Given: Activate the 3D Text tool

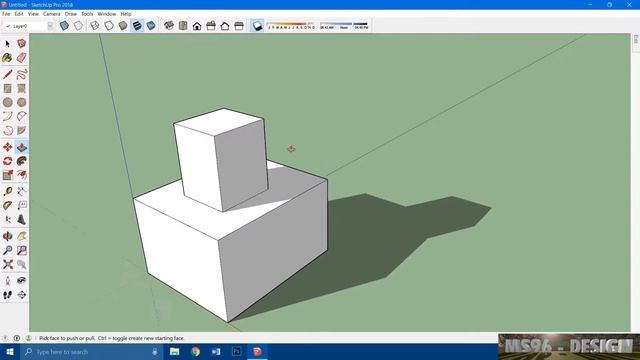Looking at the screenshot, I should tap(22, 220).
